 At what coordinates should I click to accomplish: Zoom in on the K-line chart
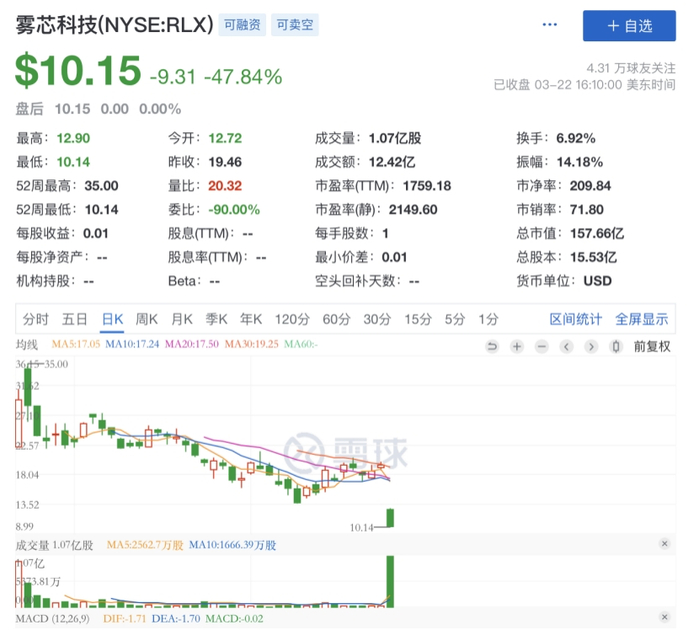tap(517, 346)
